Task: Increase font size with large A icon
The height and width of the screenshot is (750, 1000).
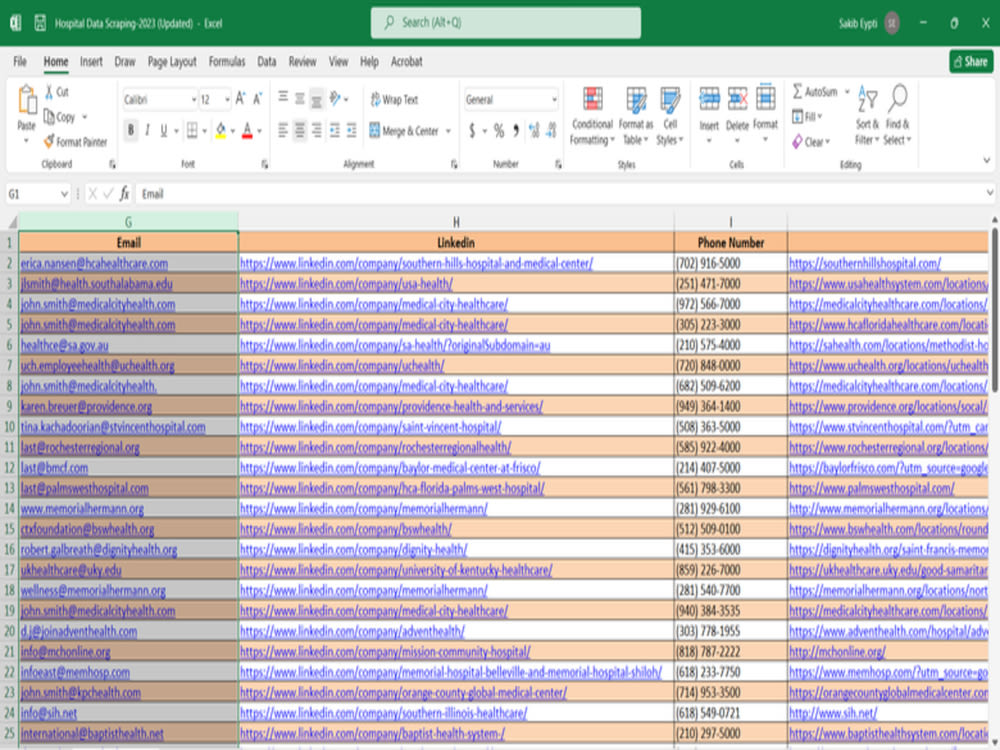Action: 240,99
